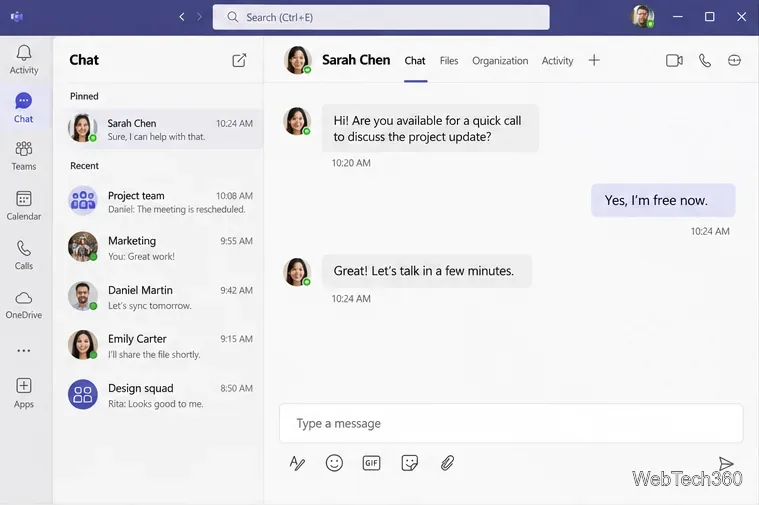Minimize the Teams window

(x=678, y=17)
